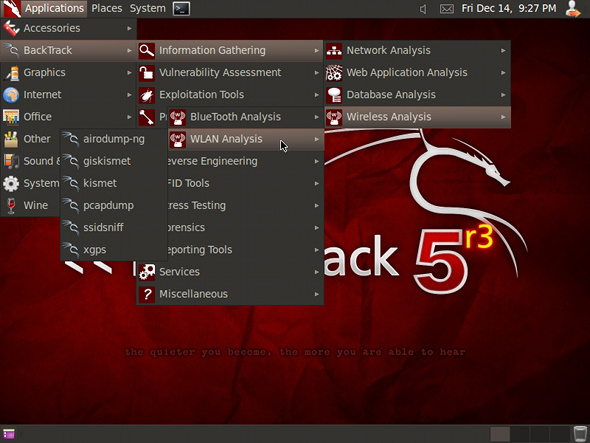Expand the Network Analysis submenu arrow
590x443 pixels.
[x=503, y=50]
